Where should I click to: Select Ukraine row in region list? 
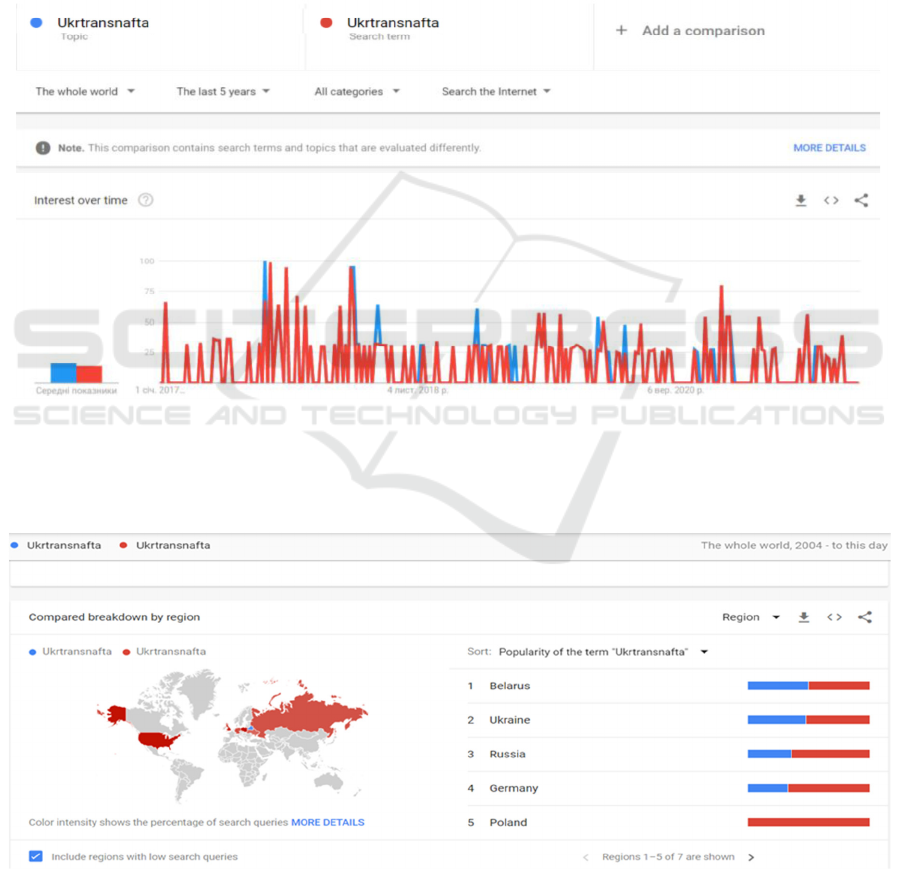(x=669, y=720)
